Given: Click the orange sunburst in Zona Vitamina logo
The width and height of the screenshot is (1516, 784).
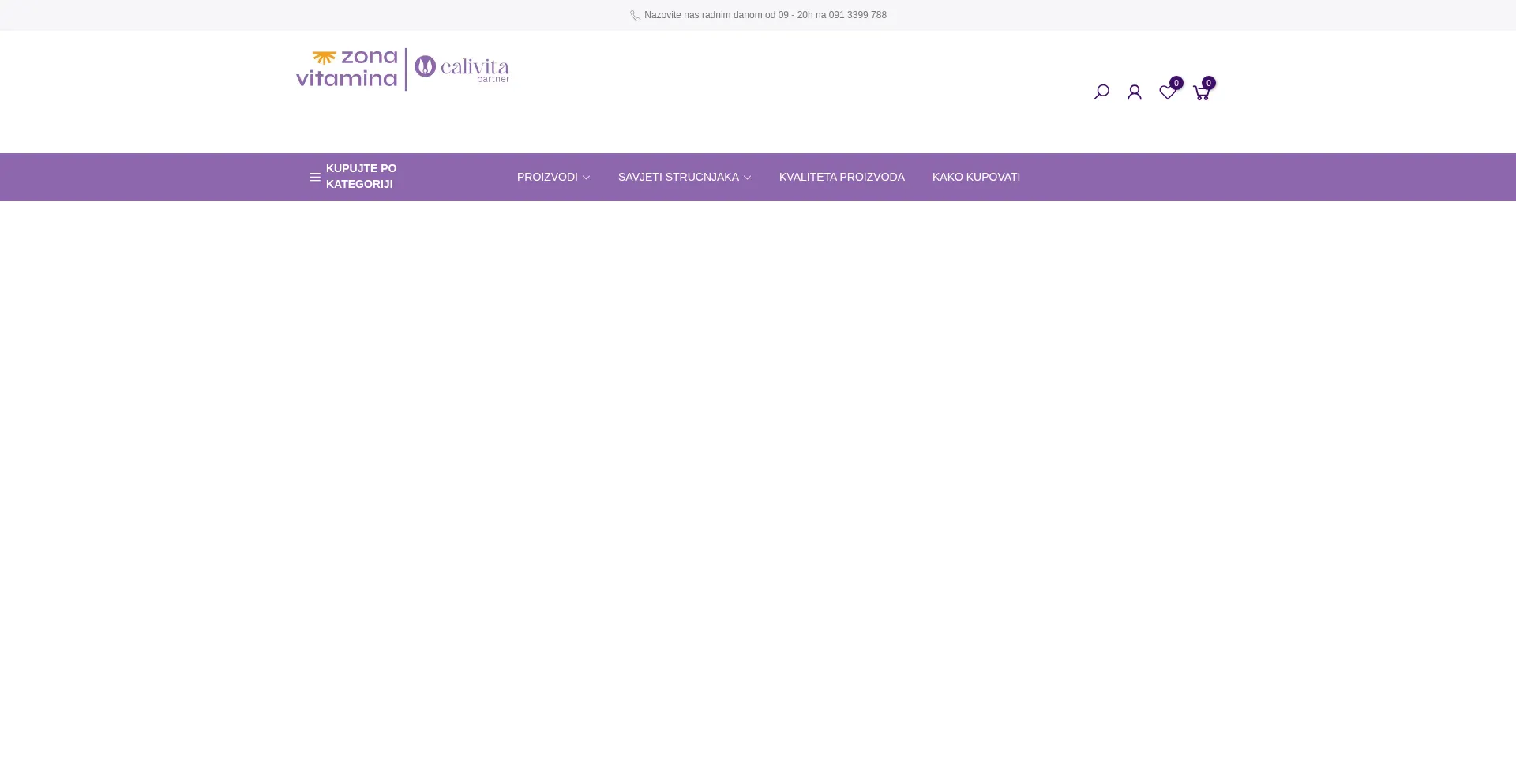Looking at the screenshot, I should click(324, 58).
